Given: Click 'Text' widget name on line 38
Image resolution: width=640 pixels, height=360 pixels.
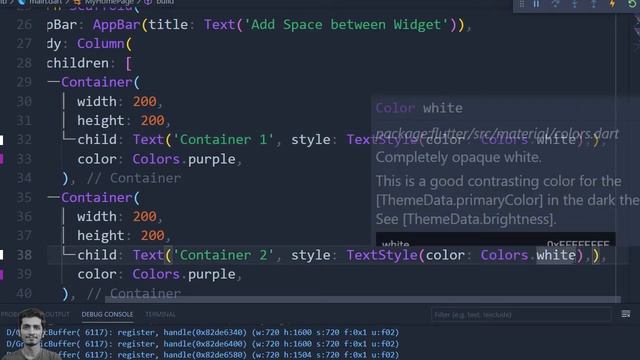Looking at the screenshot, I should [x=148, y=255].
